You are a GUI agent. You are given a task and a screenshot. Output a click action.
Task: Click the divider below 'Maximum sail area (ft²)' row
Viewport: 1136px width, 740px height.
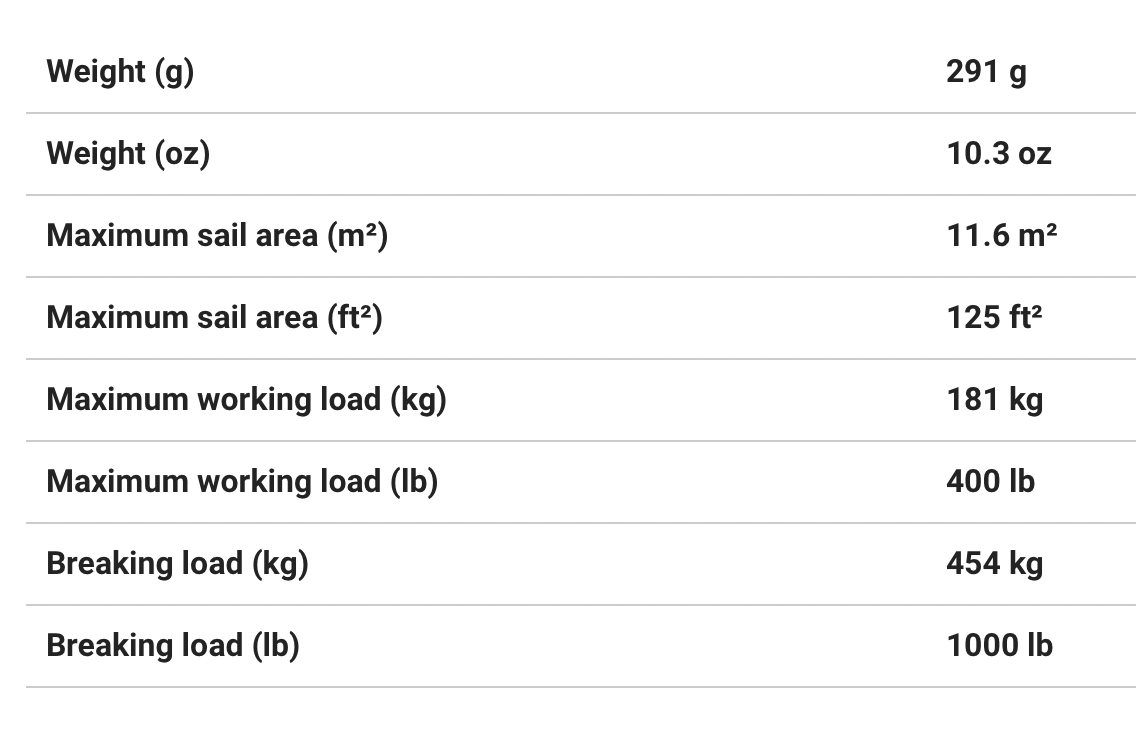(x=580, y=359)
